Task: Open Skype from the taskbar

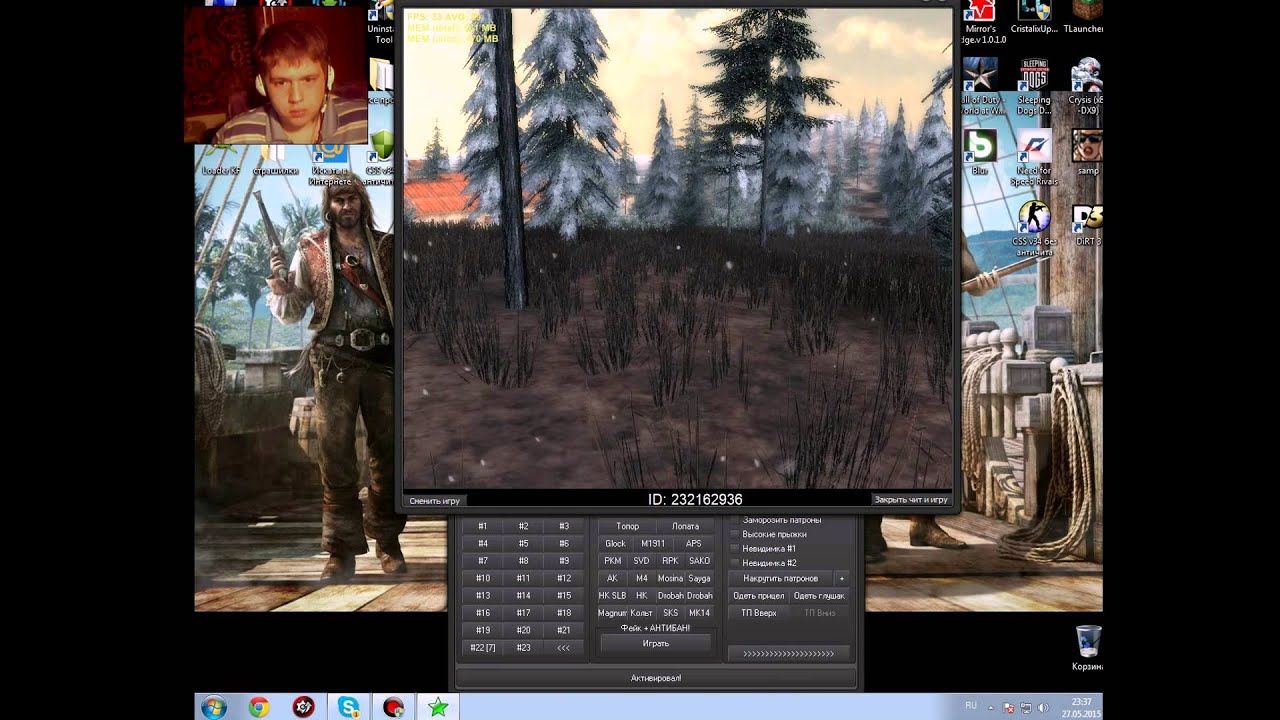Action: point(349,707)
